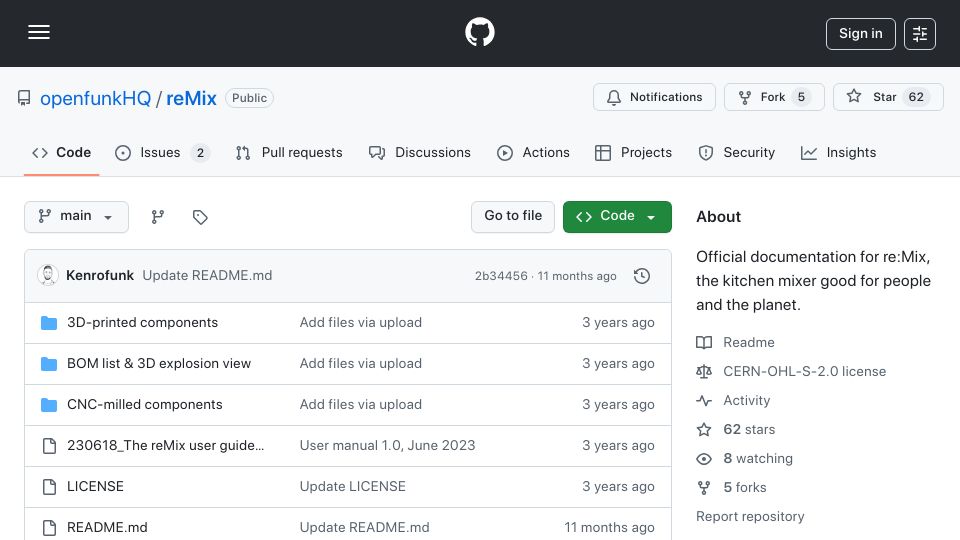Open the Projects tab
960x540 pixels.
[x=633, y=152]
